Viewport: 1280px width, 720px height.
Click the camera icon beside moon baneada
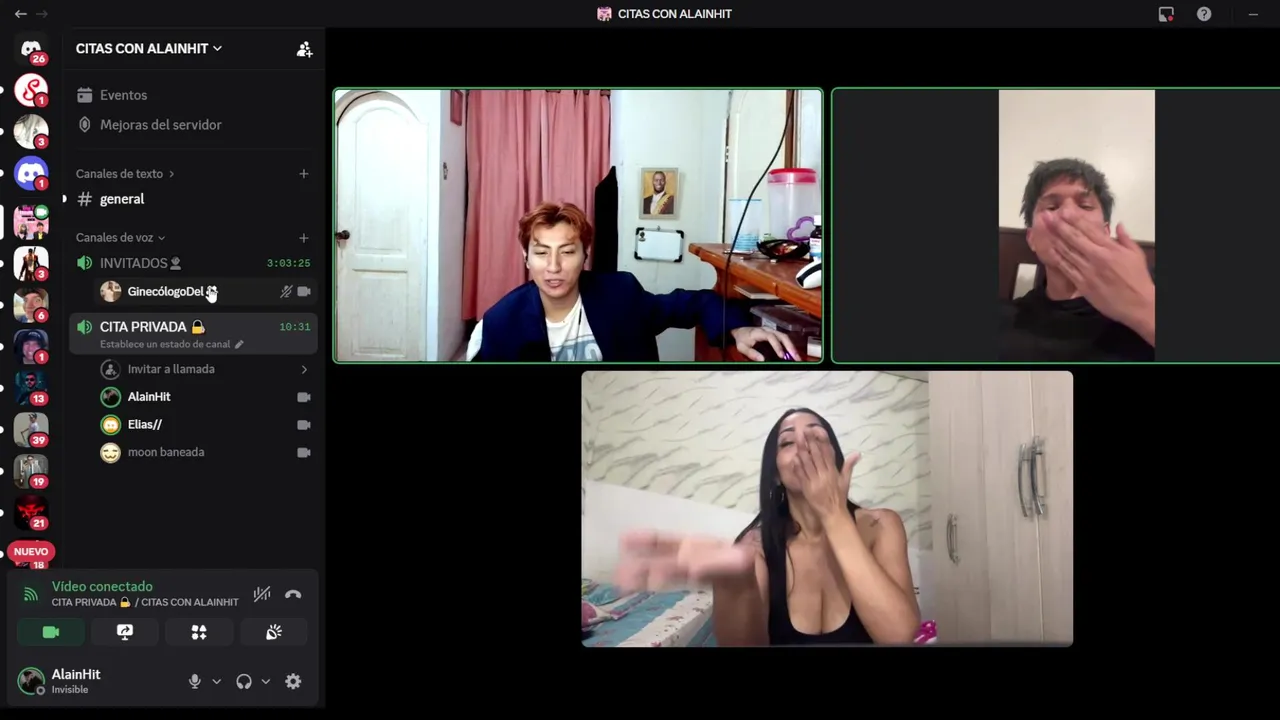pyautogui.click(x=304, y=452)
